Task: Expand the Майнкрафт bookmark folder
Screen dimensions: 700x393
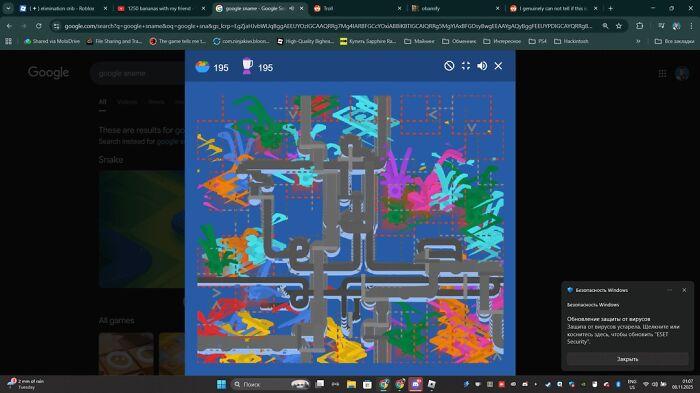Action: click(419, 41)
